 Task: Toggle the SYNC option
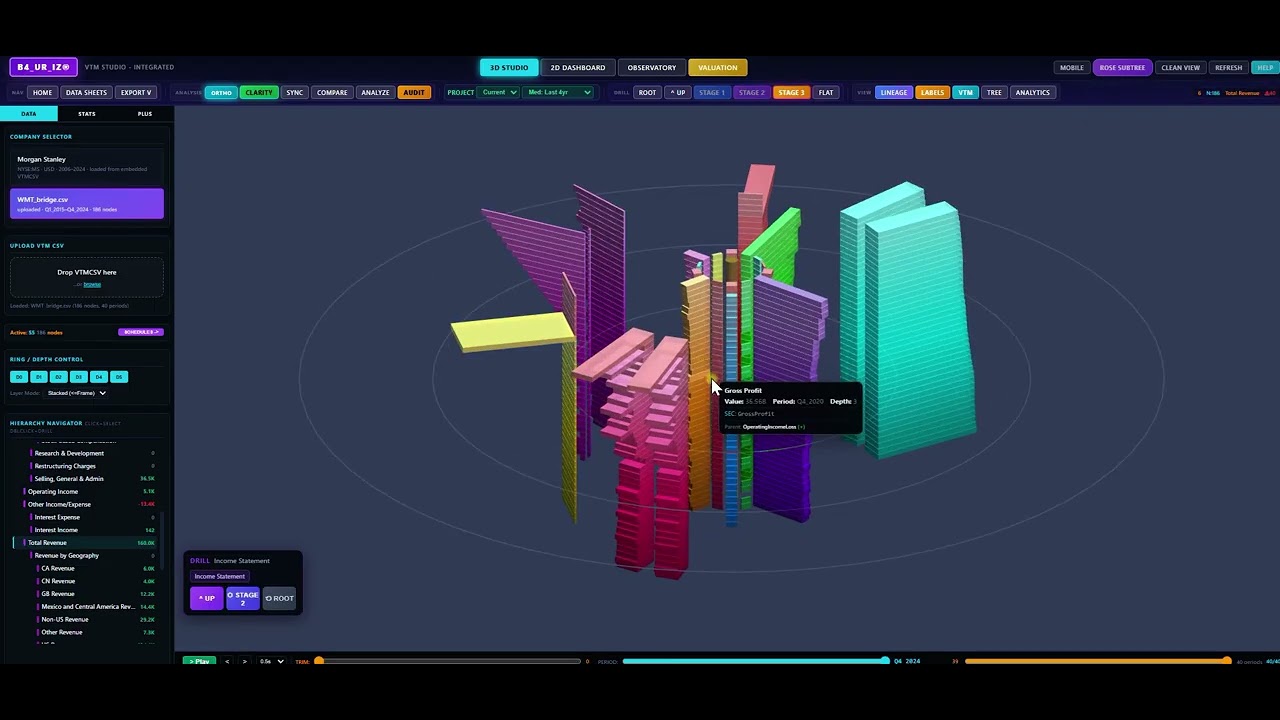point(295,92)
